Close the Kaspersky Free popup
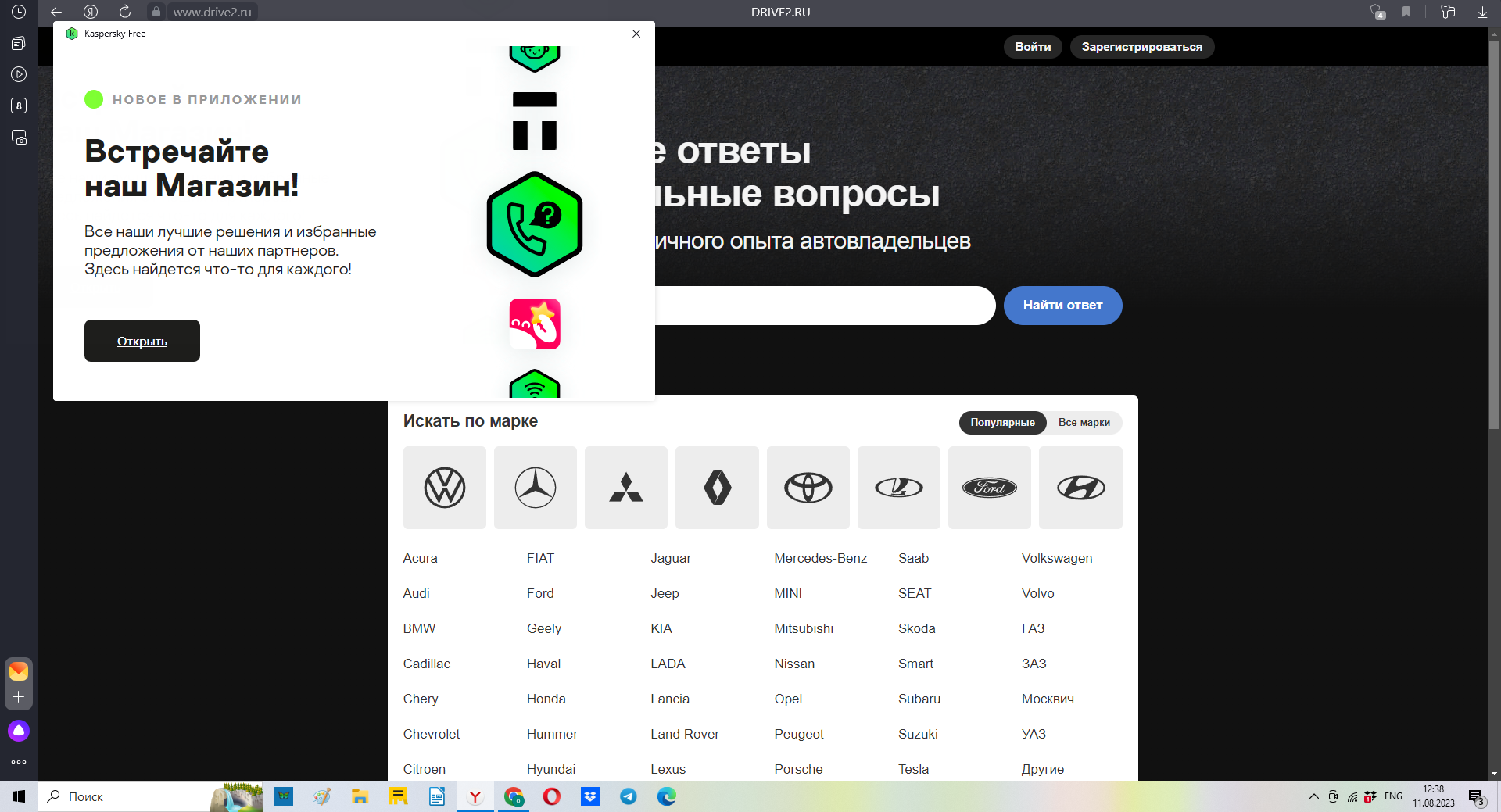This screenshot has height=812, width=1501. pyautogui.click(x=636, y=34)
